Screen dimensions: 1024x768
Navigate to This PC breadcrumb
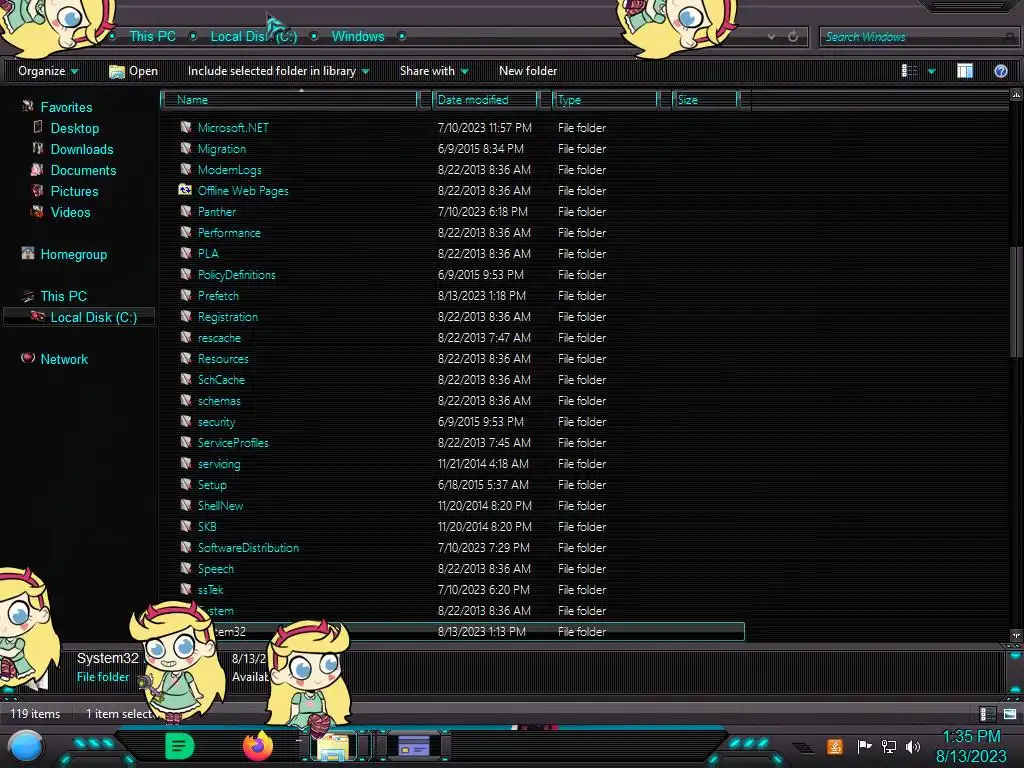[x=152, y=37]
